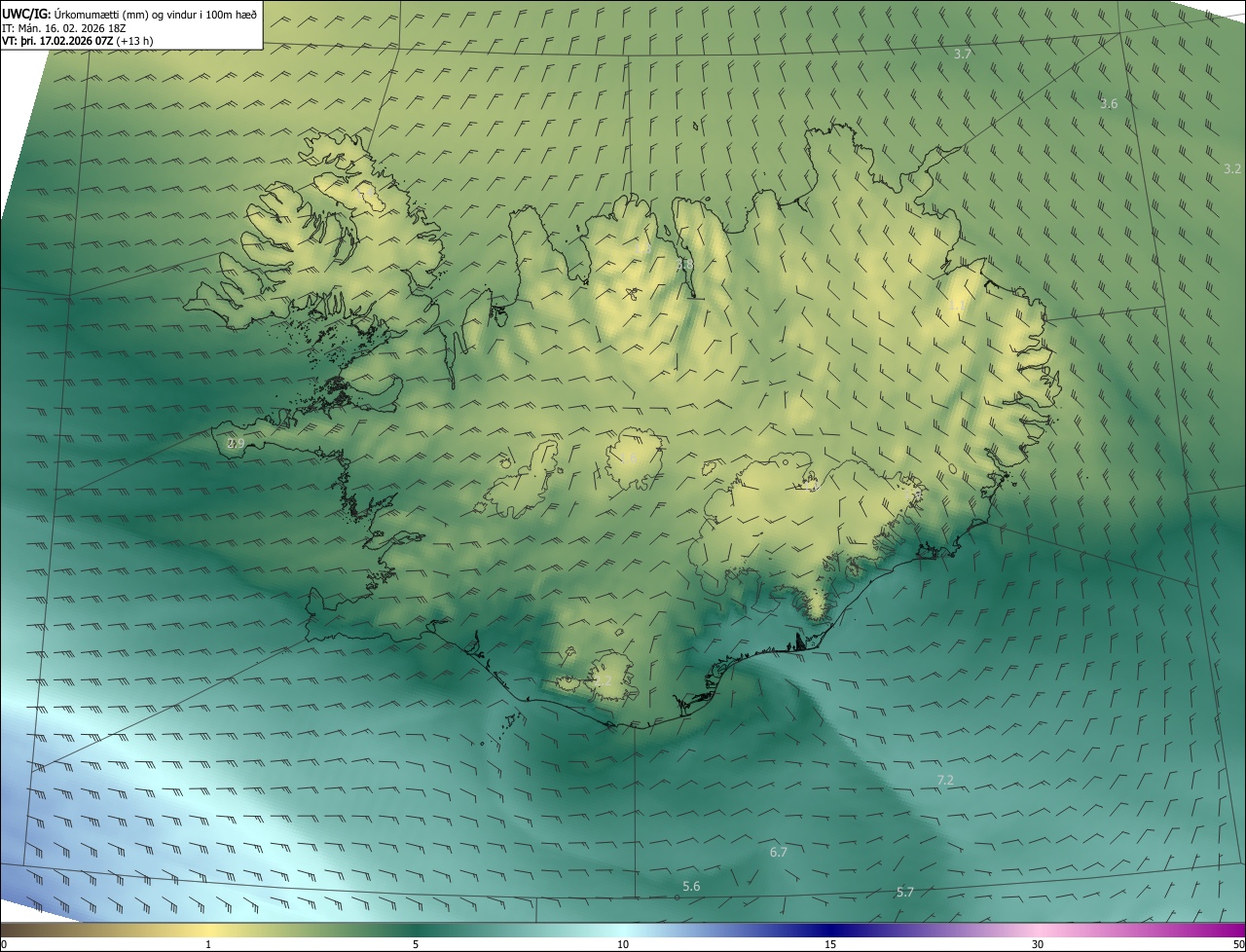The height and width of the screenshot is (952, 1246).
Task: Click the colour scale tick label '1'
Action: 208,945
